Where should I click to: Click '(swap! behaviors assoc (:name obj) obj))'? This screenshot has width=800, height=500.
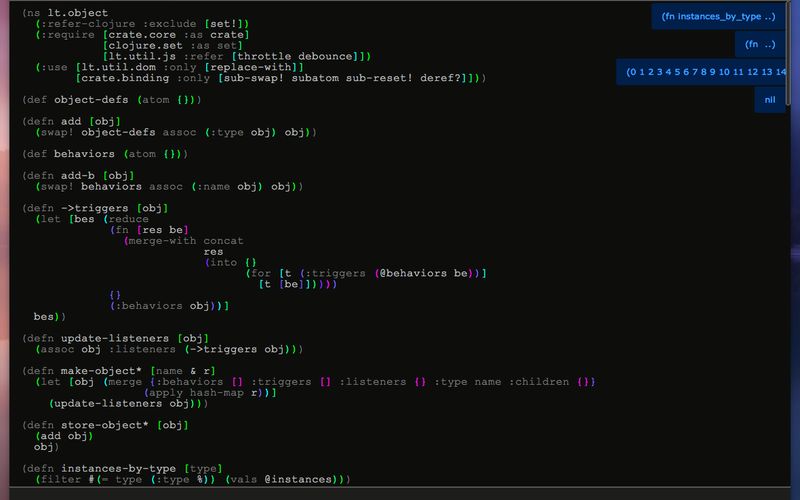169,187
